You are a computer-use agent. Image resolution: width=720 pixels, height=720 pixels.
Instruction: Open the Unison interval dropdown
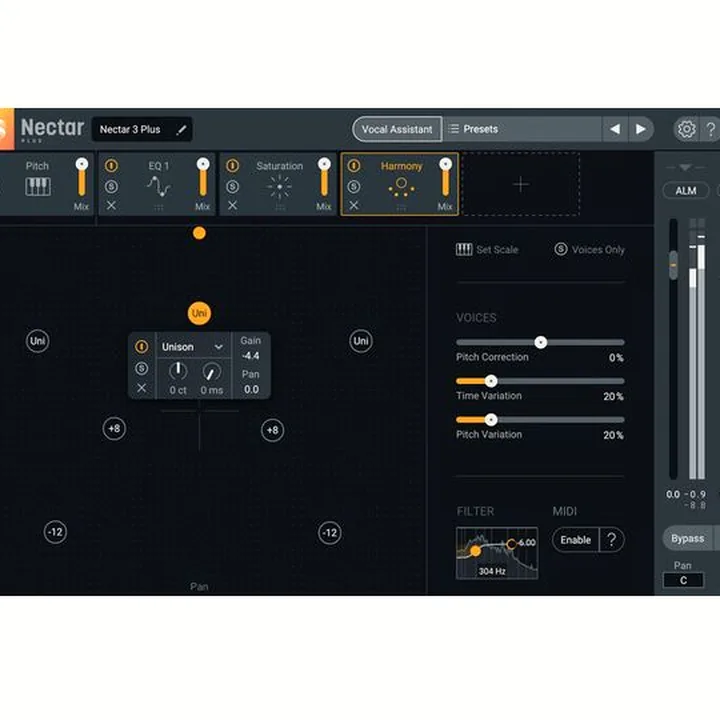(x=193, y=347)
